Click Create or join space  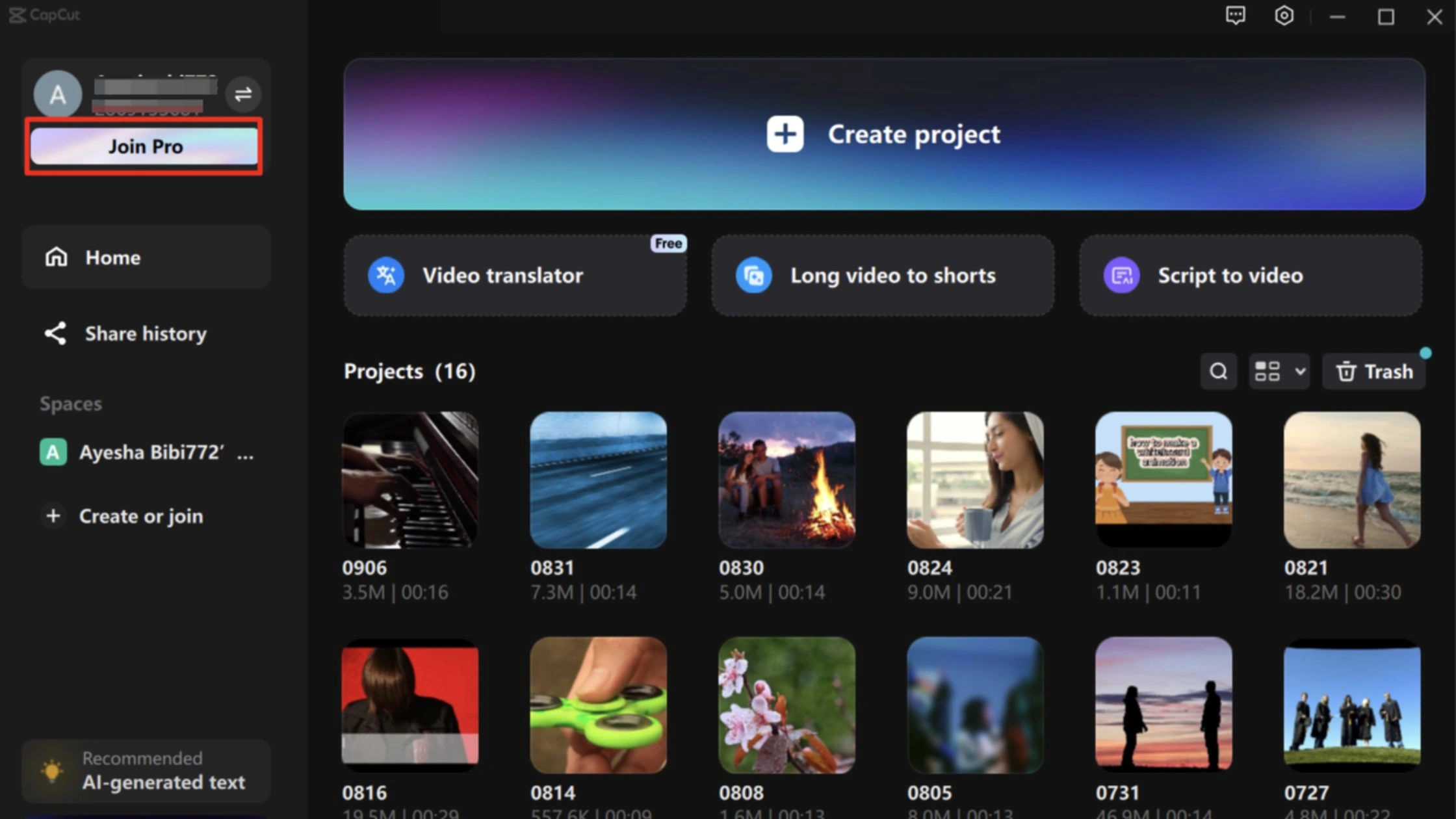140,516
